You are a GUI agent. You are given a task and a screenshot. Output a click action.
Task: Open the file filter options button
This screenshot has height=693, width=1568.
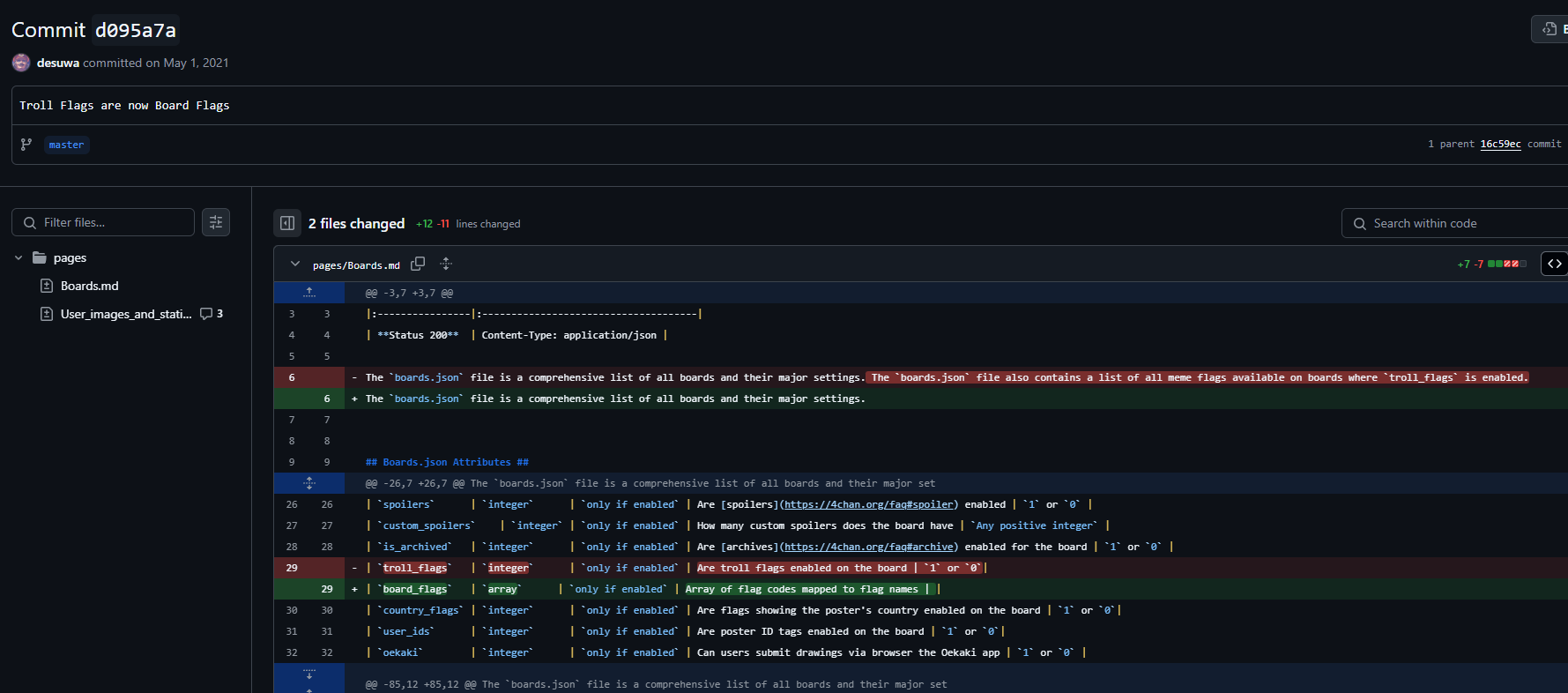(x=216, y=222)
